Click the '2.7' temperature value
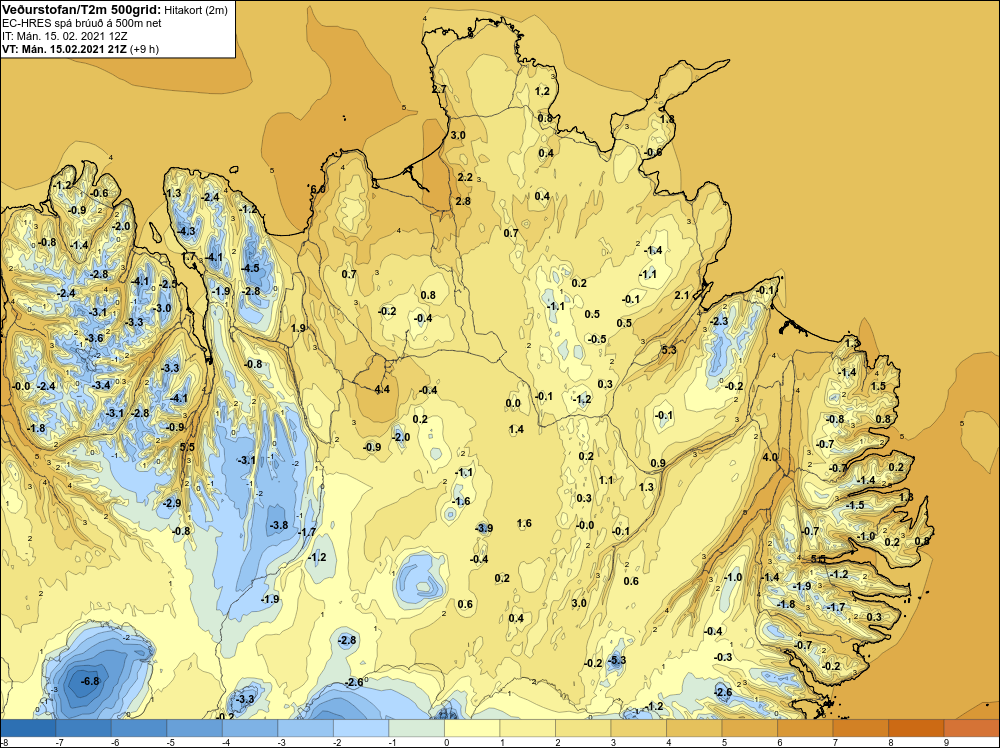Viewport: 1000px width, 748px height. coord(439,89)
